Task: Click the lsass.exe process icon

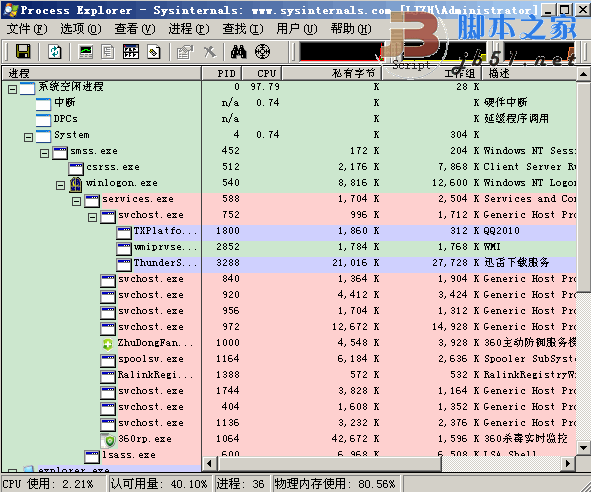Action: [x=92, y=457]
